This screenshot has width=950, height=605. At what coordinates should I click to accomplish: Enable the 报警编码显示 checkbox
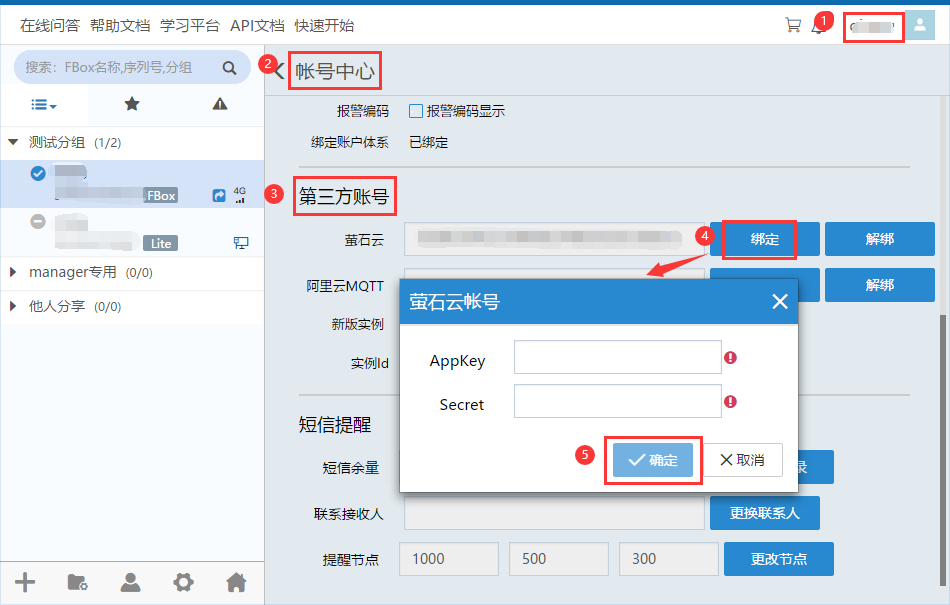click(416, 111)
